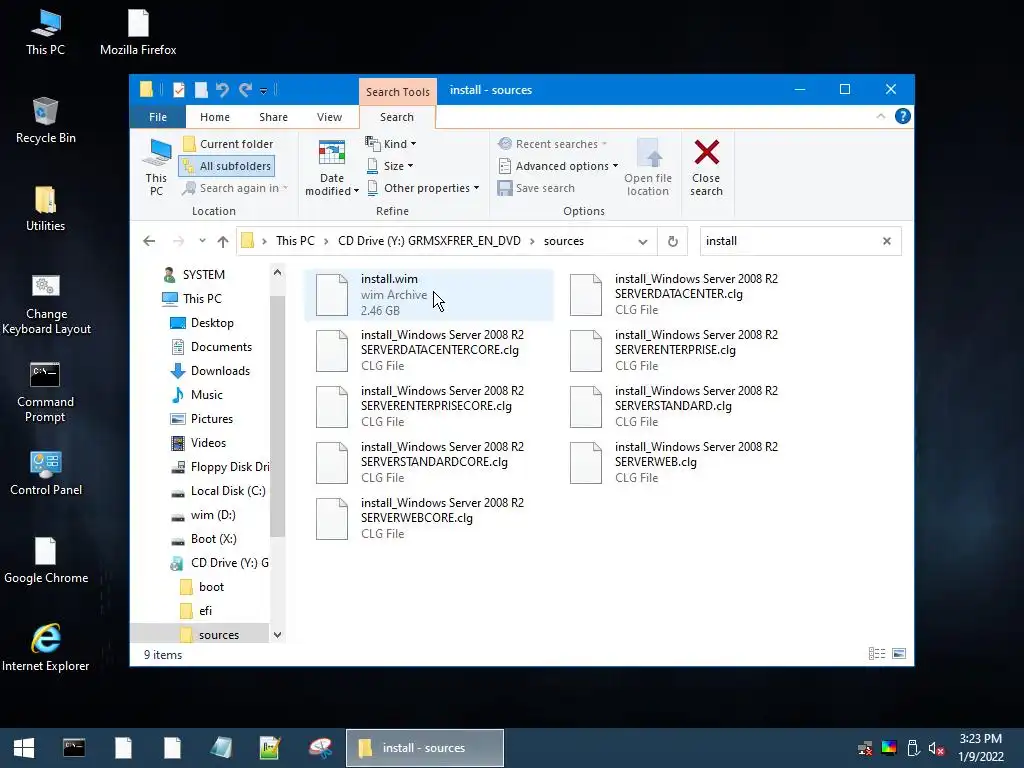Open Kind filter dropdown

(x=391, y=144)
